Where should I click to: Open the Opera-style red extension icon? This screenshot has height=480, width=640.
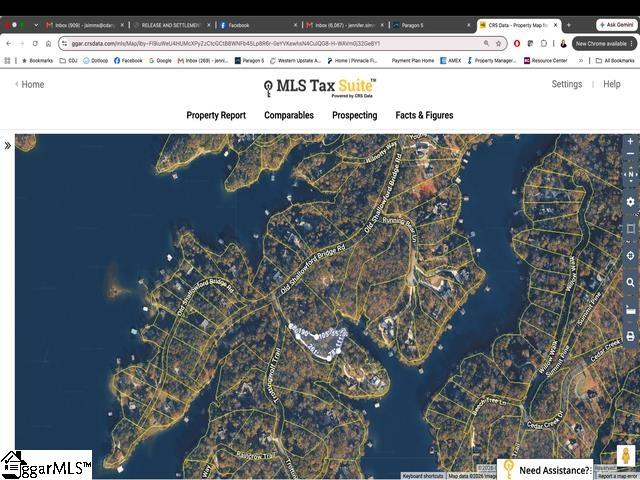pyautogui.click(x=517, y=43)
